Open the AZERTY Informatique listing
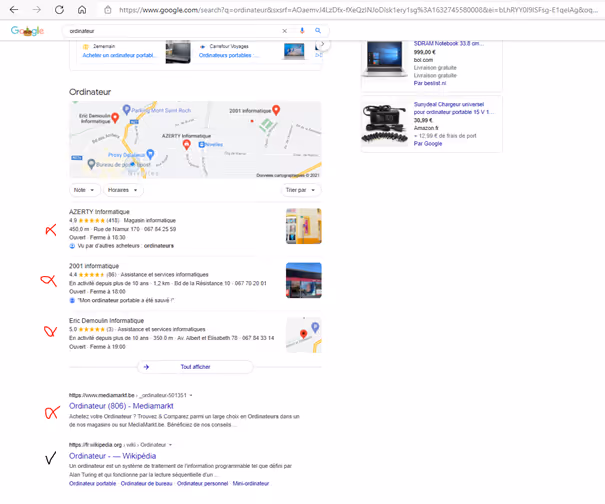Image resolution: width=605 pixels, height=504 pixels. 99,211
